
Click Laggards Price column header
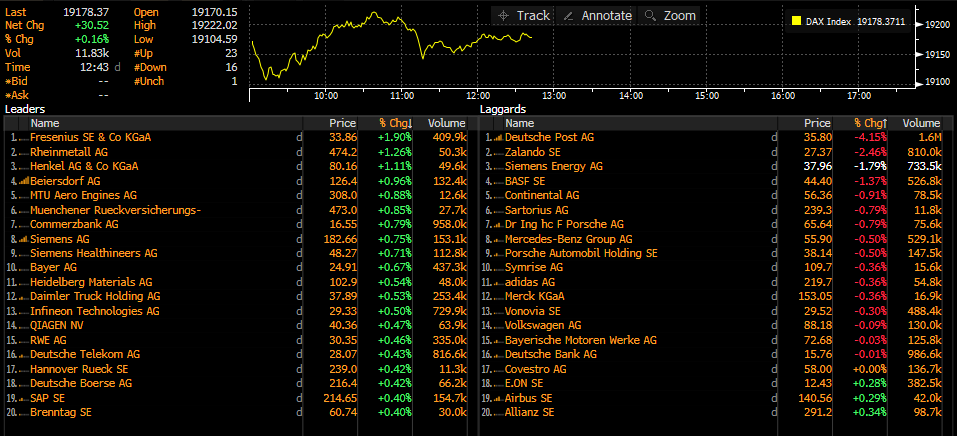coord(819,123)
